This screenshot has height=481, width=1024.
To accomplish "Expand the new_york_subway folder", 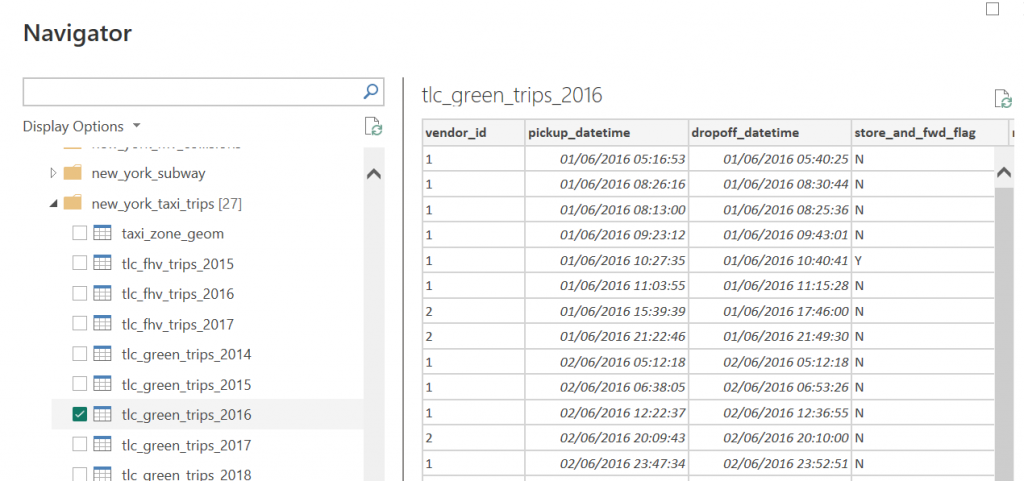I will pyautogui.click(x=53, y=174).
